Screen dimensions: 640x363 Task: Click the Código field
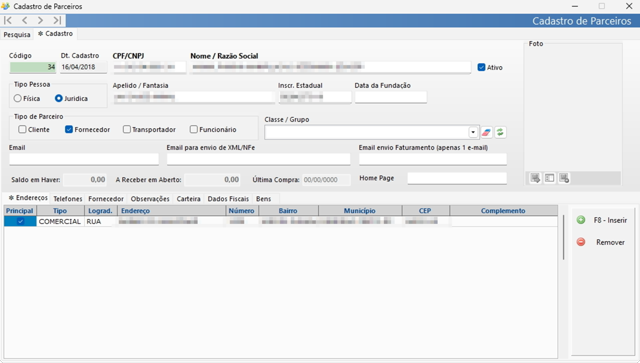(33, 67)
